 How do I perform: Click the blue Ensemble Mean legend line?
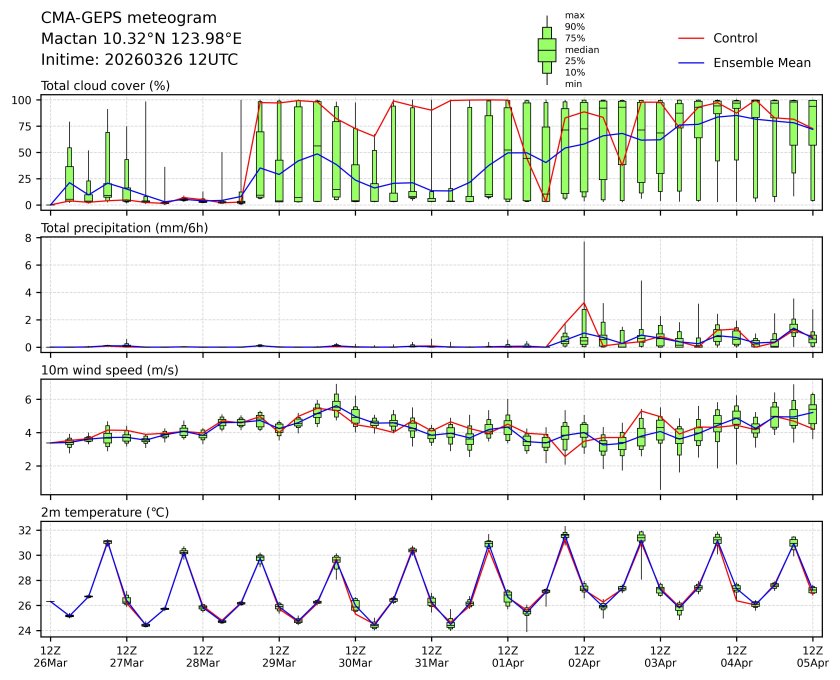point(693,62)
